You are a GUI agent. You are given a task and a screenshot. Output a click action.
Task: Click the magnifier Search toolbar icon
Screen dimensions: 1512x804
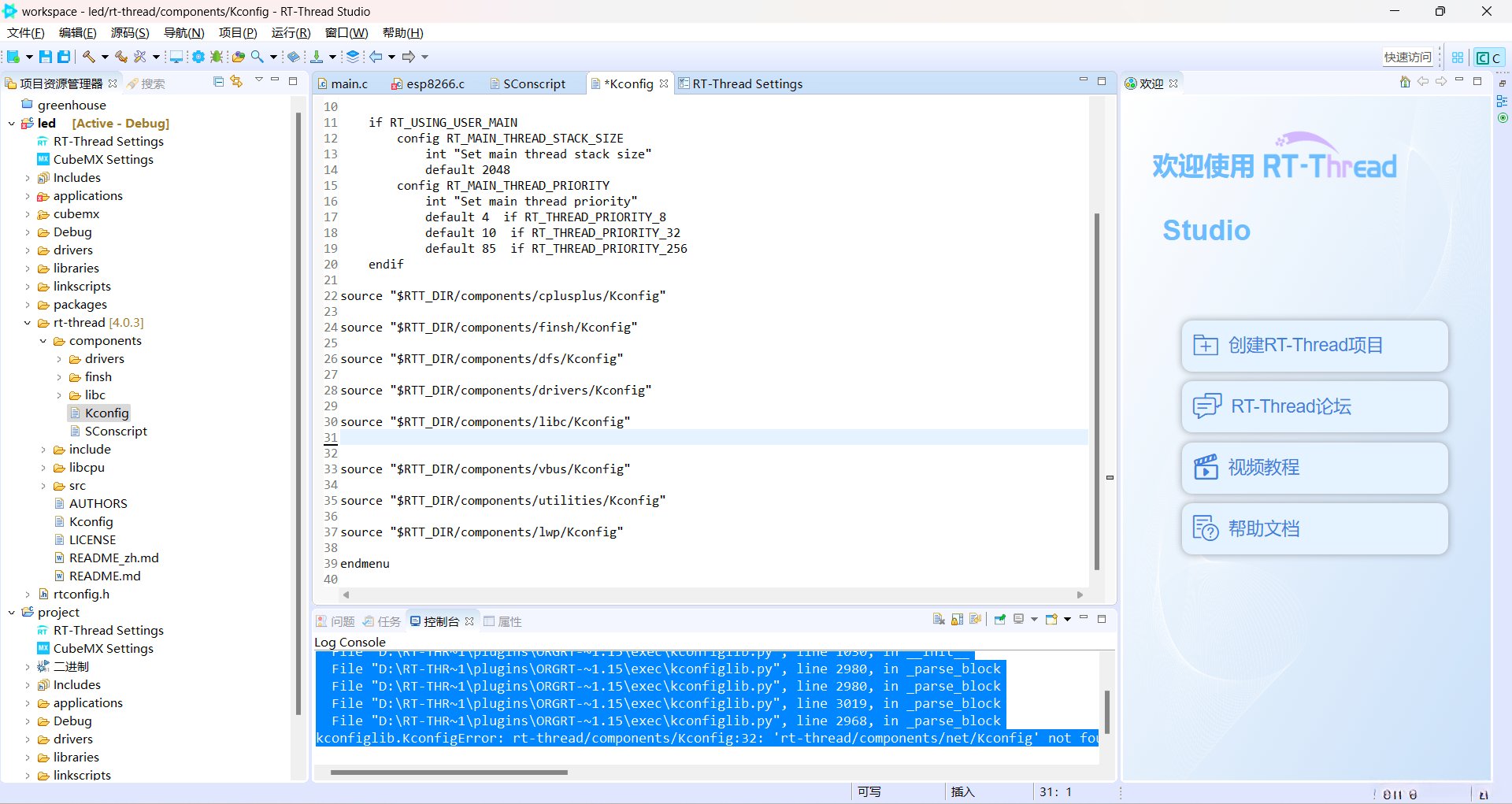pyautogui.click(x=258, y=57)
